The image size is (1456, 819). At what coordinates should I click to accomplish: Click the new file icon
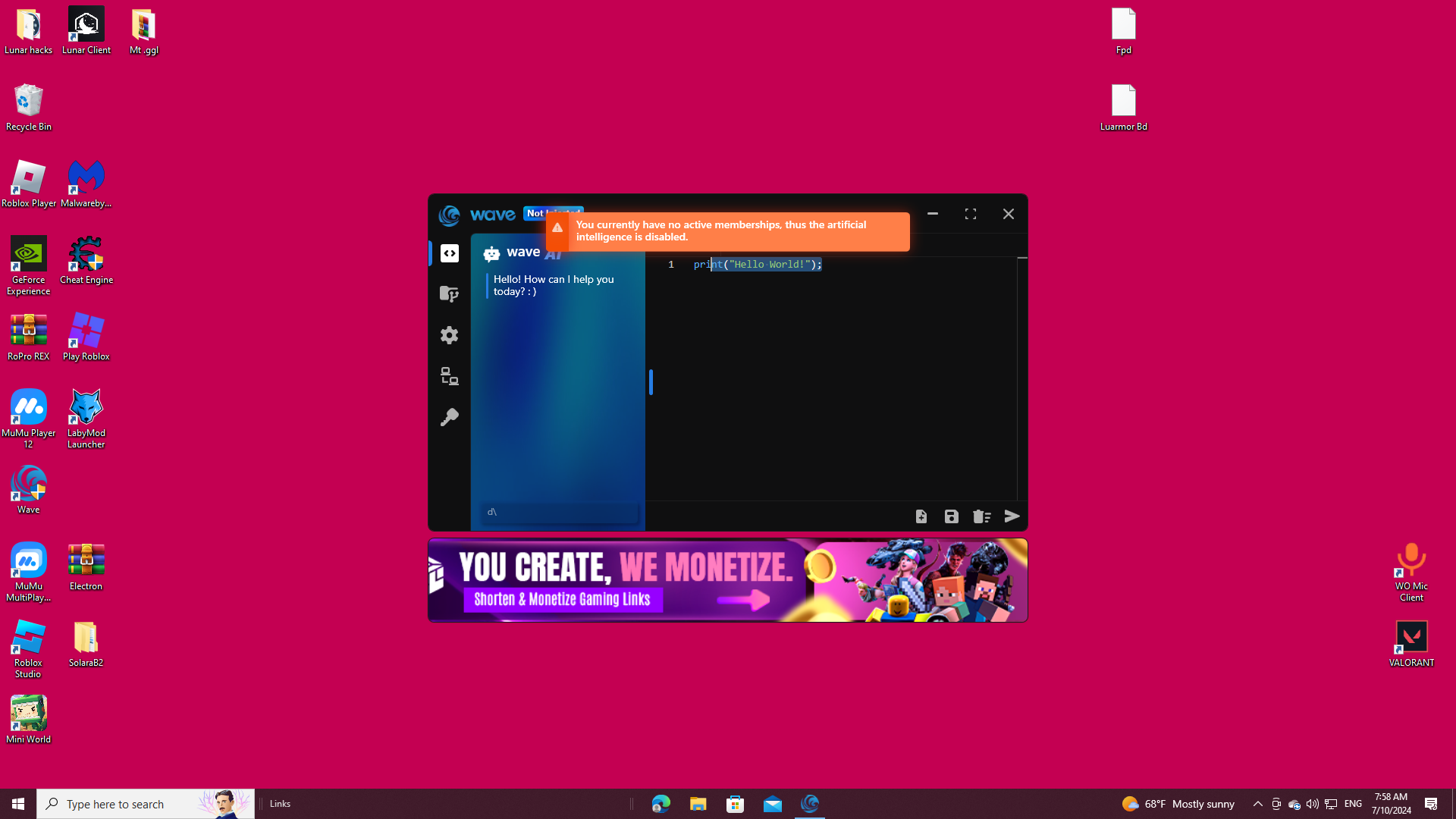point(921,516)
